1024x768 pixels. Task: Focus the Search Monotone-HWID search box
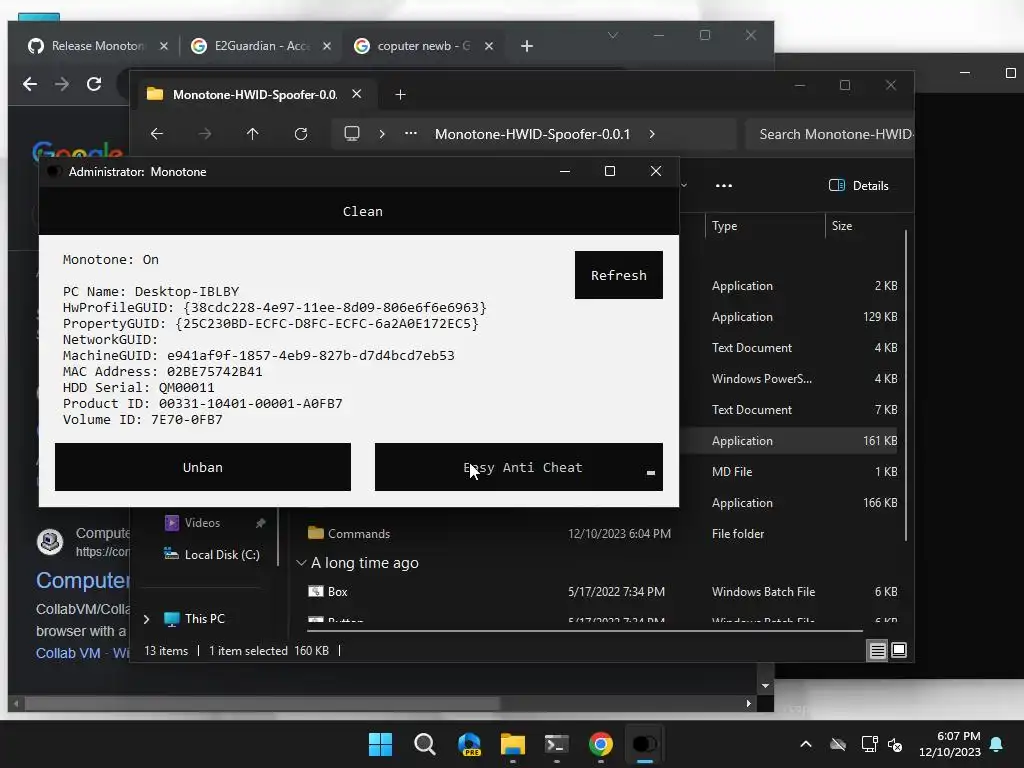click(829, 134)
